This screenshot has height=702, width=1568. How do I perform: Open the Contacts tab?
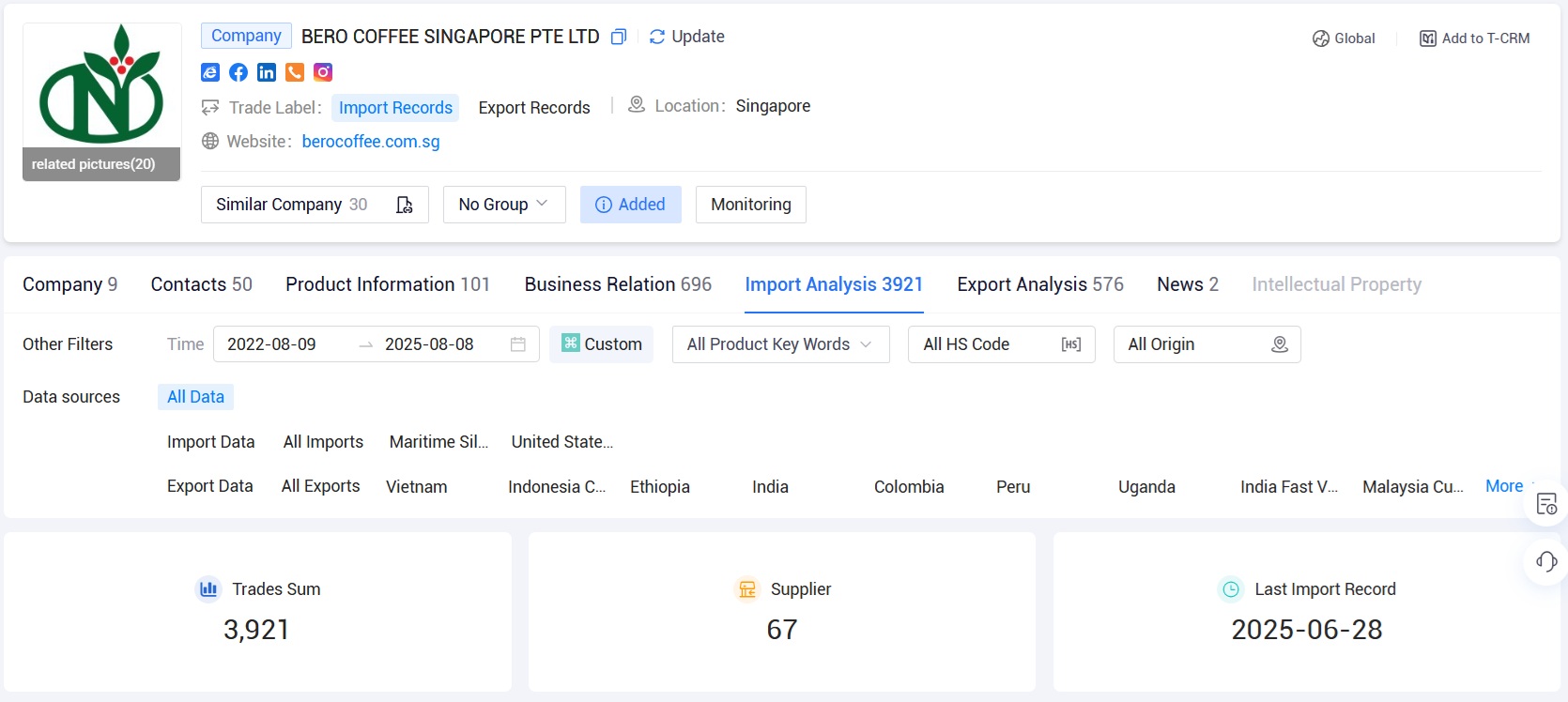click(x=201, y=284)
